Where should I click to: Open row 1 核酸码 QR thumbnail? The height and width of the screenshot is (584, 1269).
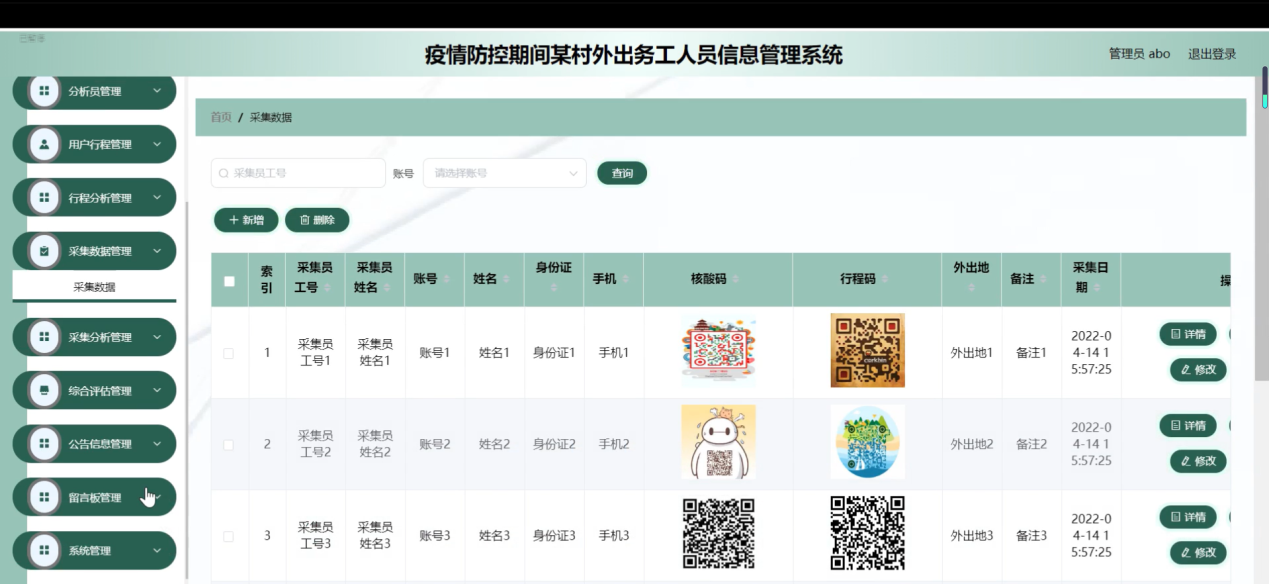pos(718,350)
